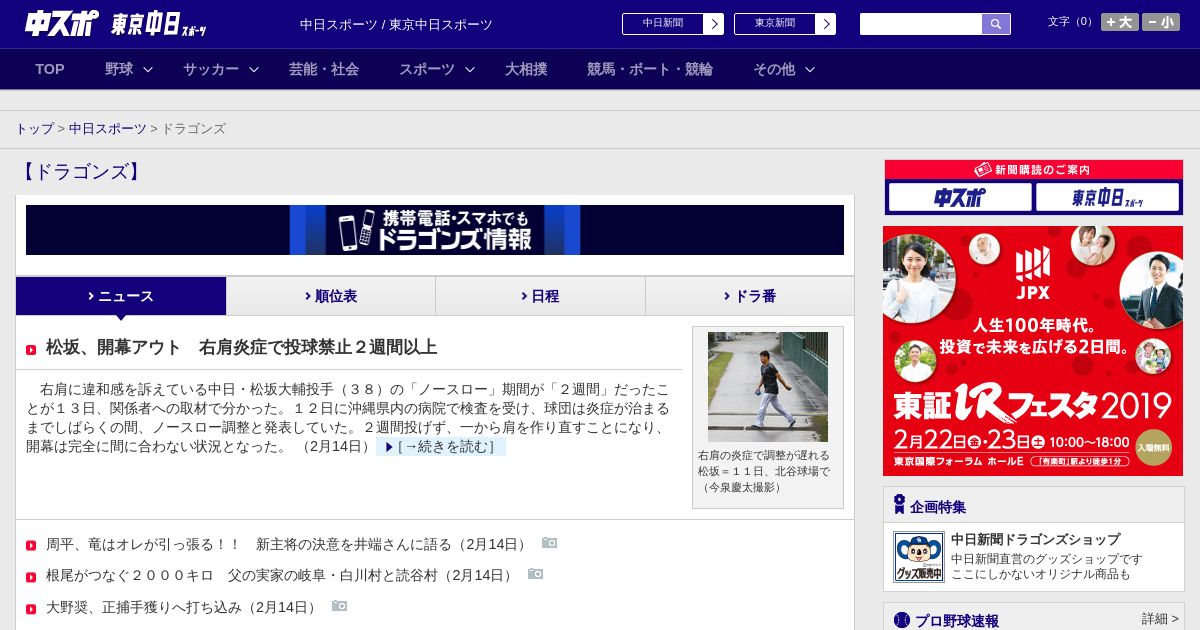Select the 順位表 tab
Viewport: 1200px width, 630px height.
click(331, 296)
